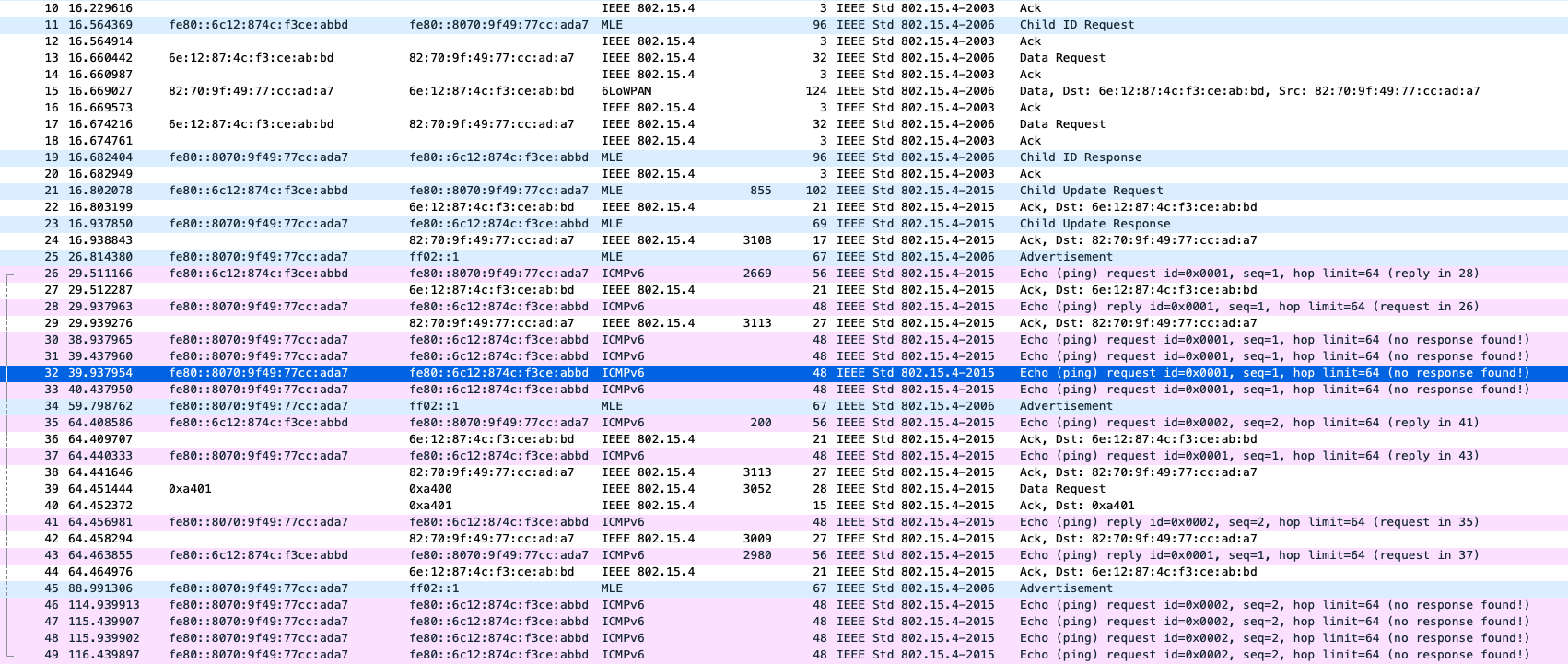Select packet 38 Ack at 64.441646

coord(784,472)
